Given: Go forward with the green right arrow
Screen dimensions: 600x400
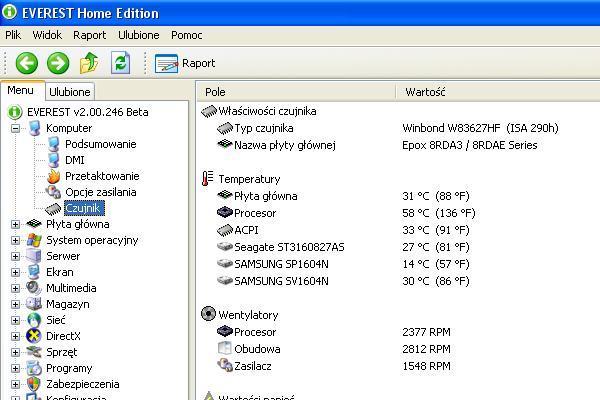Looking at the screenshot, I should (x=58, y=63).
